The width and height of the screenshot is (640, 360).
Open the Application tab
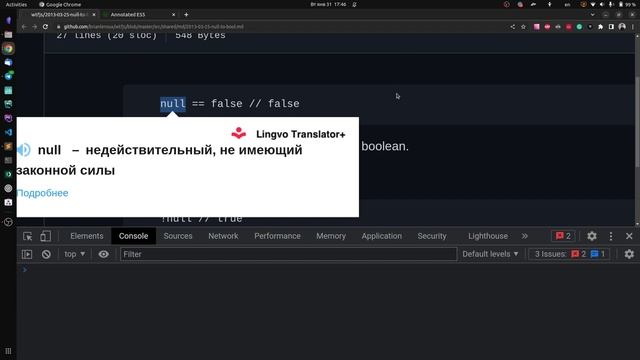381,236
